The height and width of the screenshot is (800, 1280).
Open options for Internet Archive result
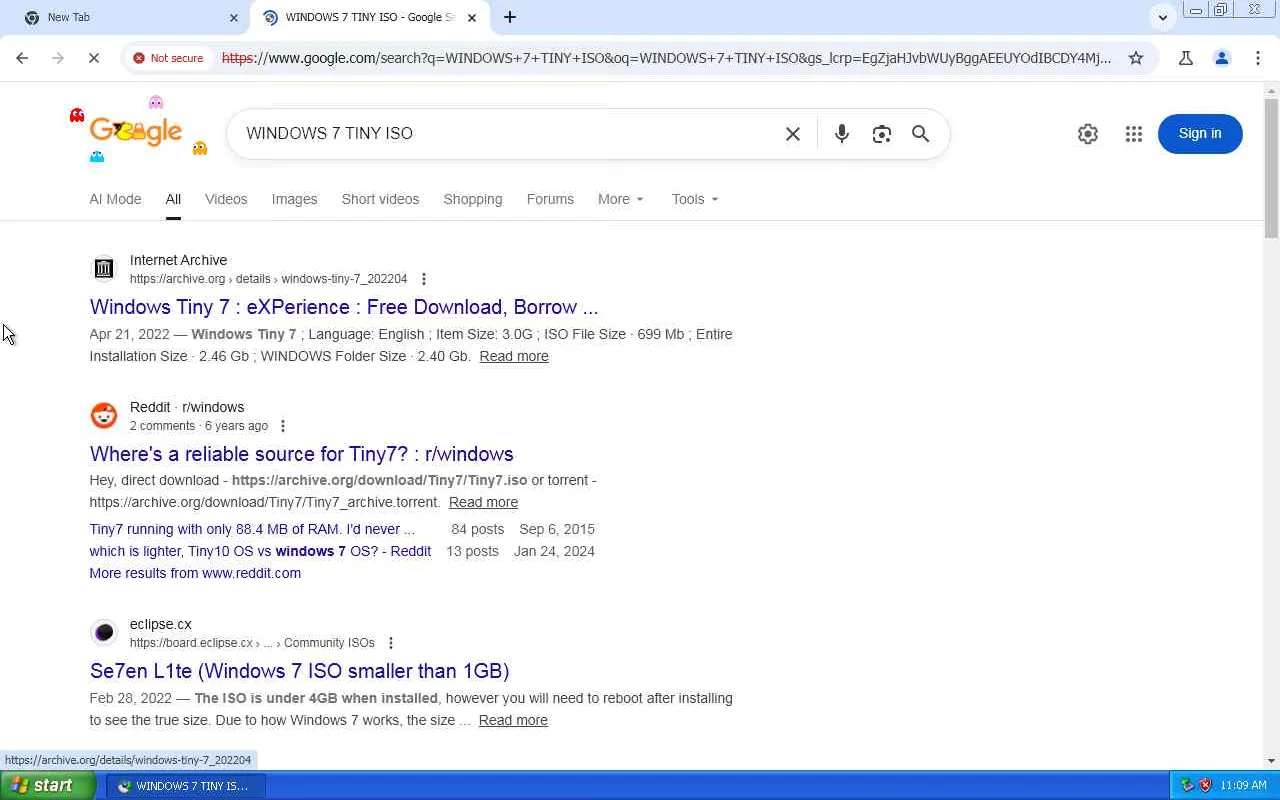(x=424, y=279)
